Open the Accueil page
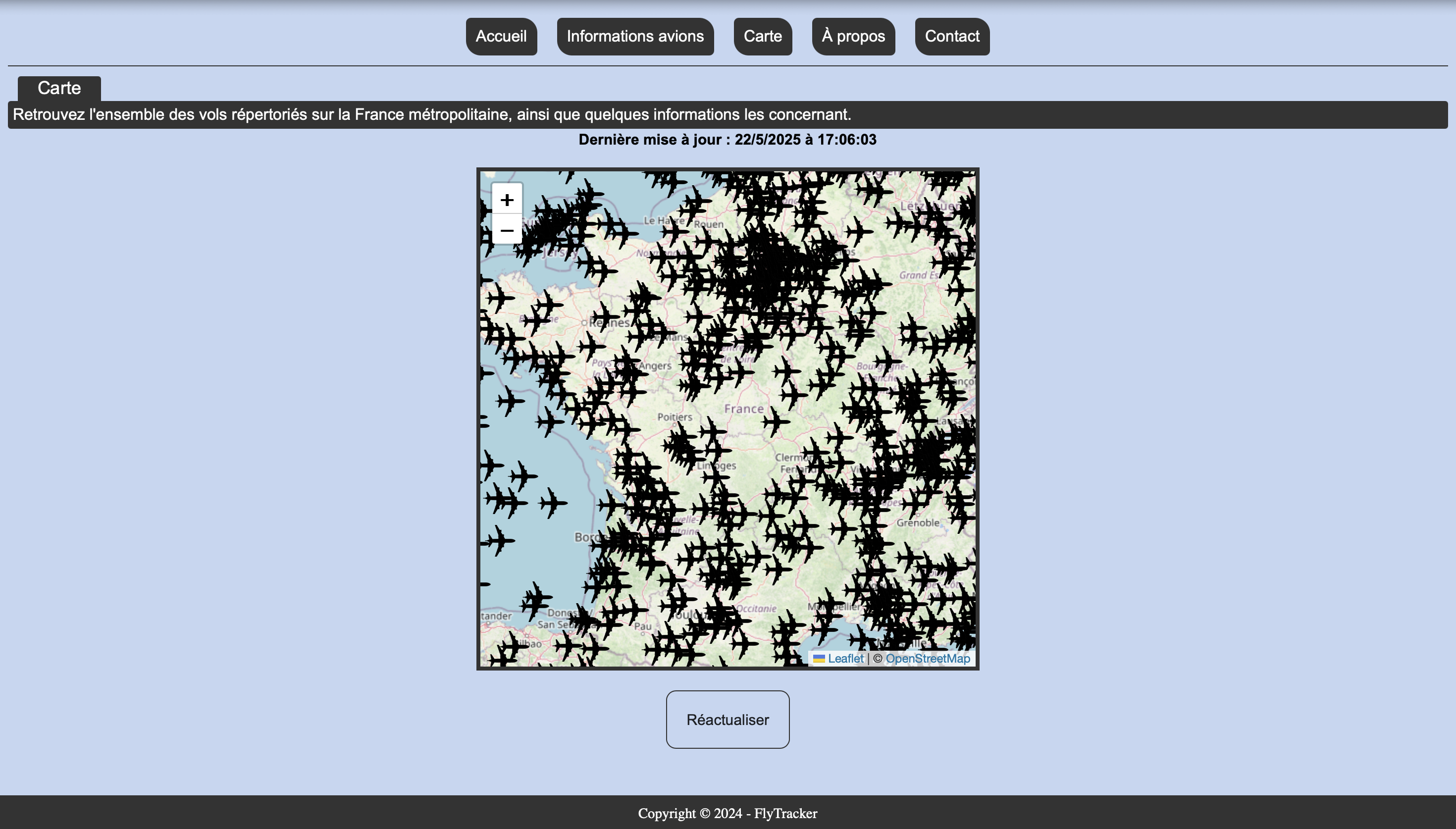The width and height of the screenshot is (1456, 829). pos(502,37)
